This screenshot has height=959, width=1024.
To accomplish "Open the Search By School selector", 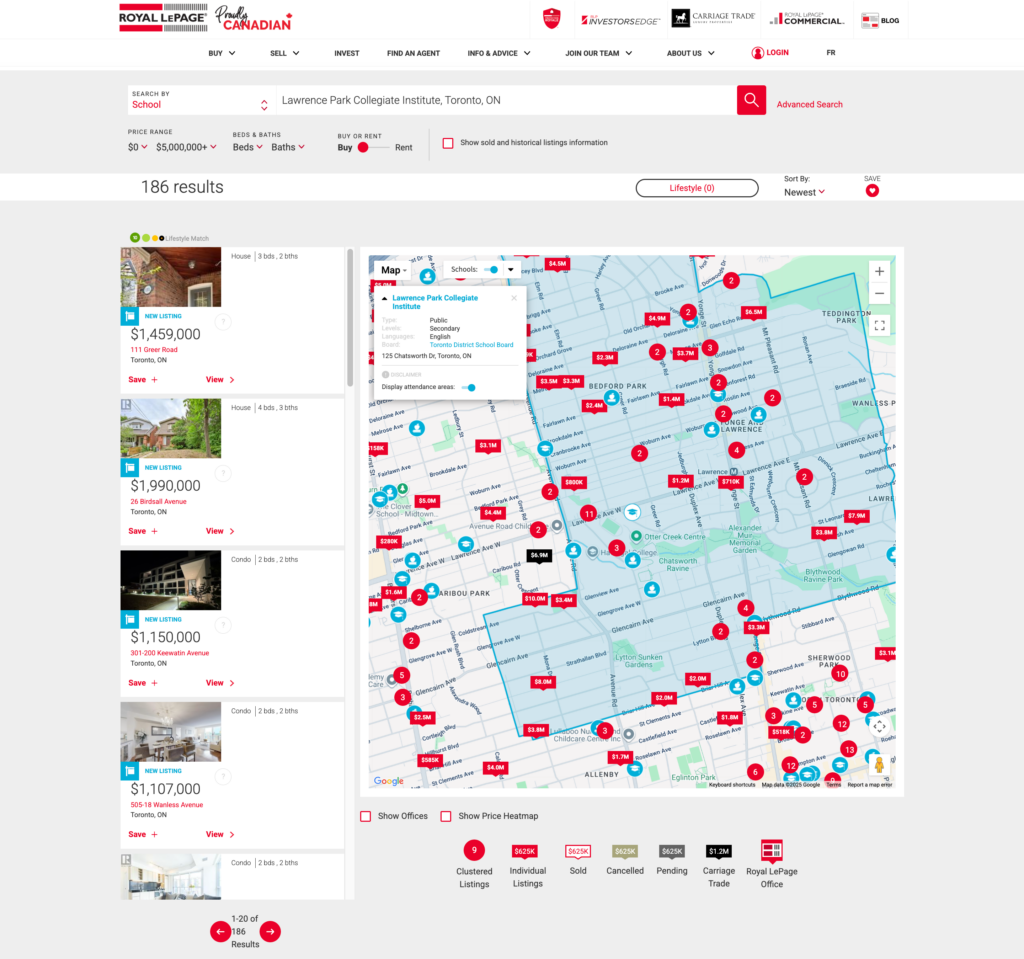I will coord(200,100).
